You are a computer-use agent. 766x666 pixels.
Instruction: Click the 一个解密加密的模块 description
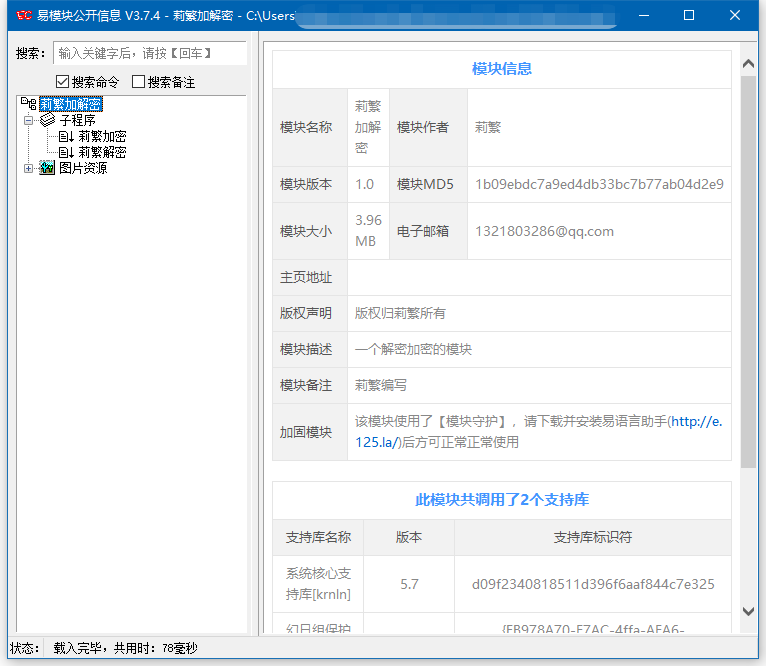click(x=413, y=349)
